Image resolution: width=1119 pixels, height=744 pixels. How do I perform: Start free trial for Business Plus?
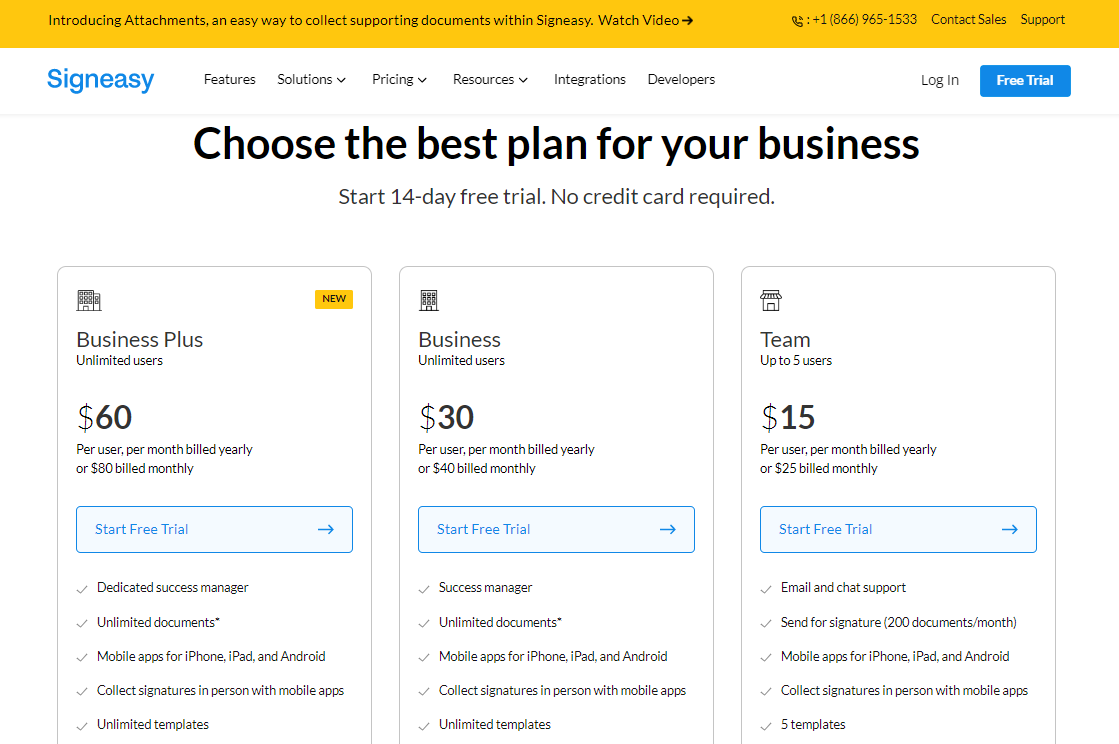tap(214, 529)
